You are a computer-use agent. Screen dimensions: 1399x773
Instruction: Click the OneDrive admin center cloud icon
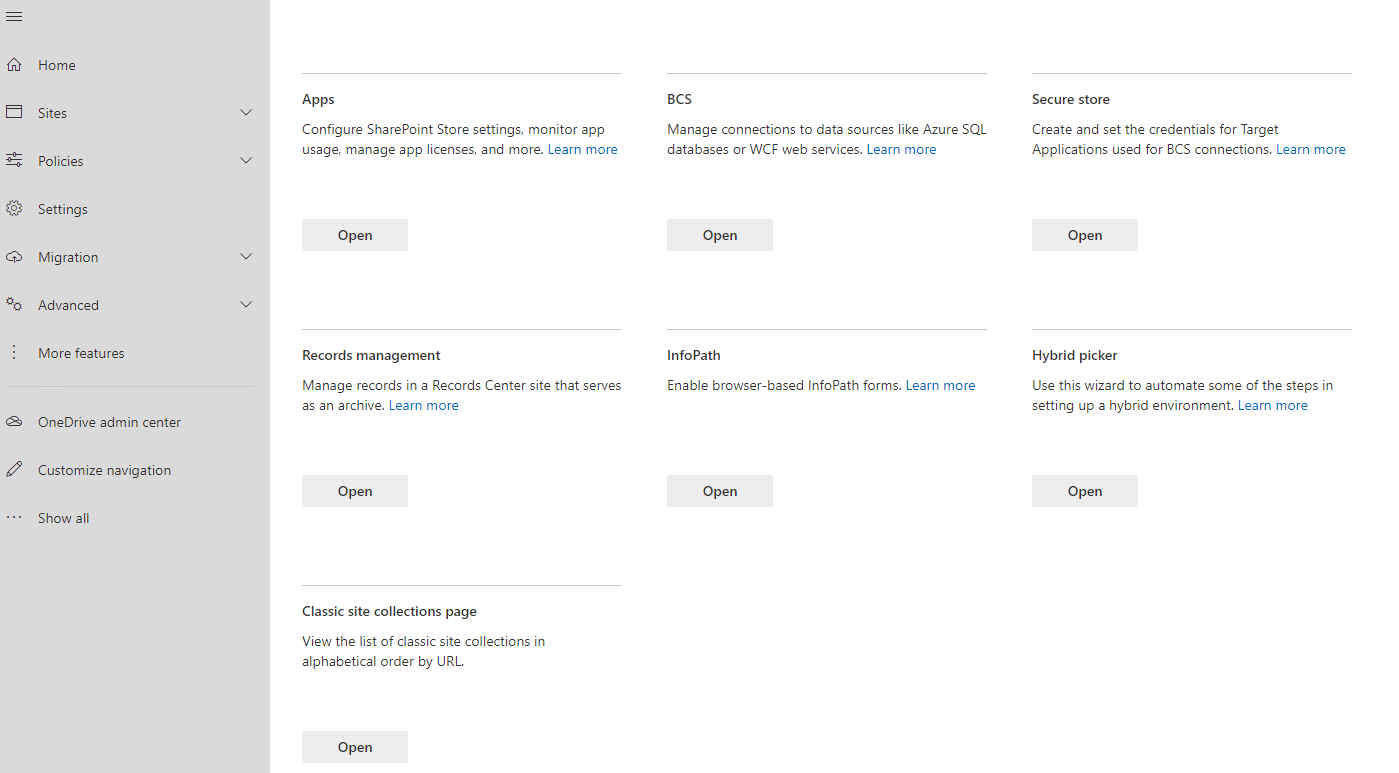pyautogui.click(x=14, y=422)
